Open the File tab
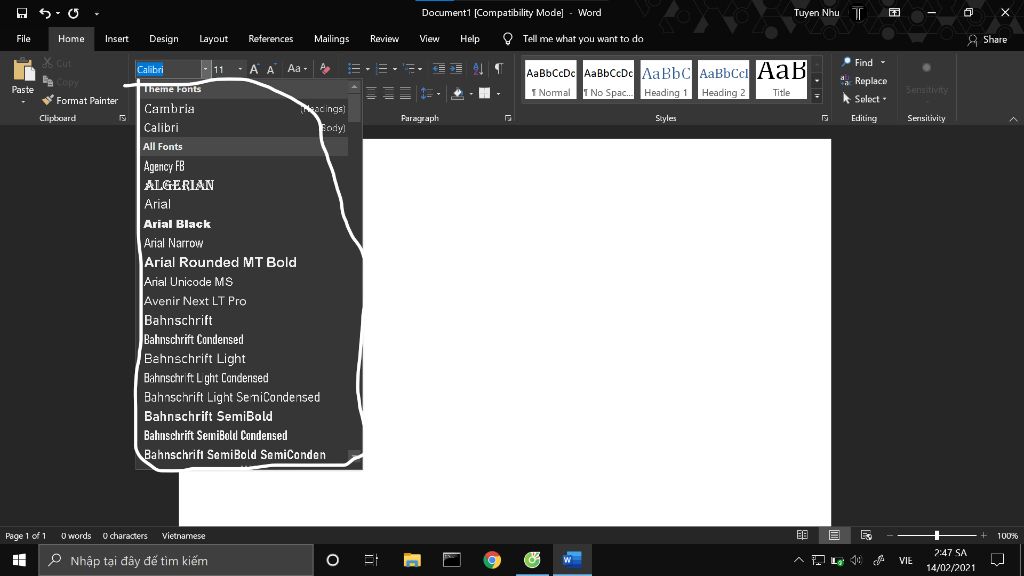Image resolution: width=1024 pixels, height=576 pixels. coord(24,39)
